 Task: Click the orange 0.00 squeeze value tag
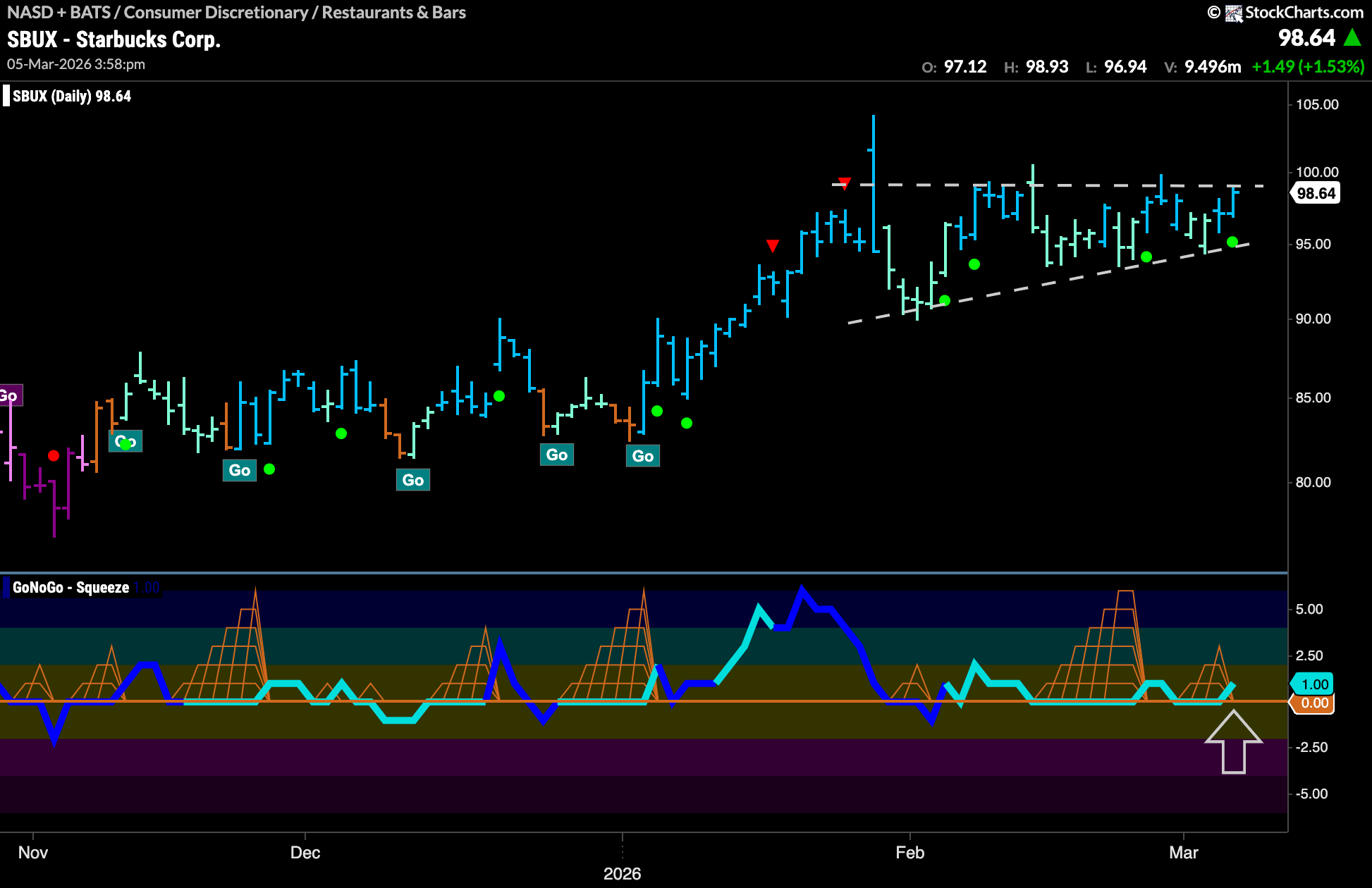tap(1313, 703)
